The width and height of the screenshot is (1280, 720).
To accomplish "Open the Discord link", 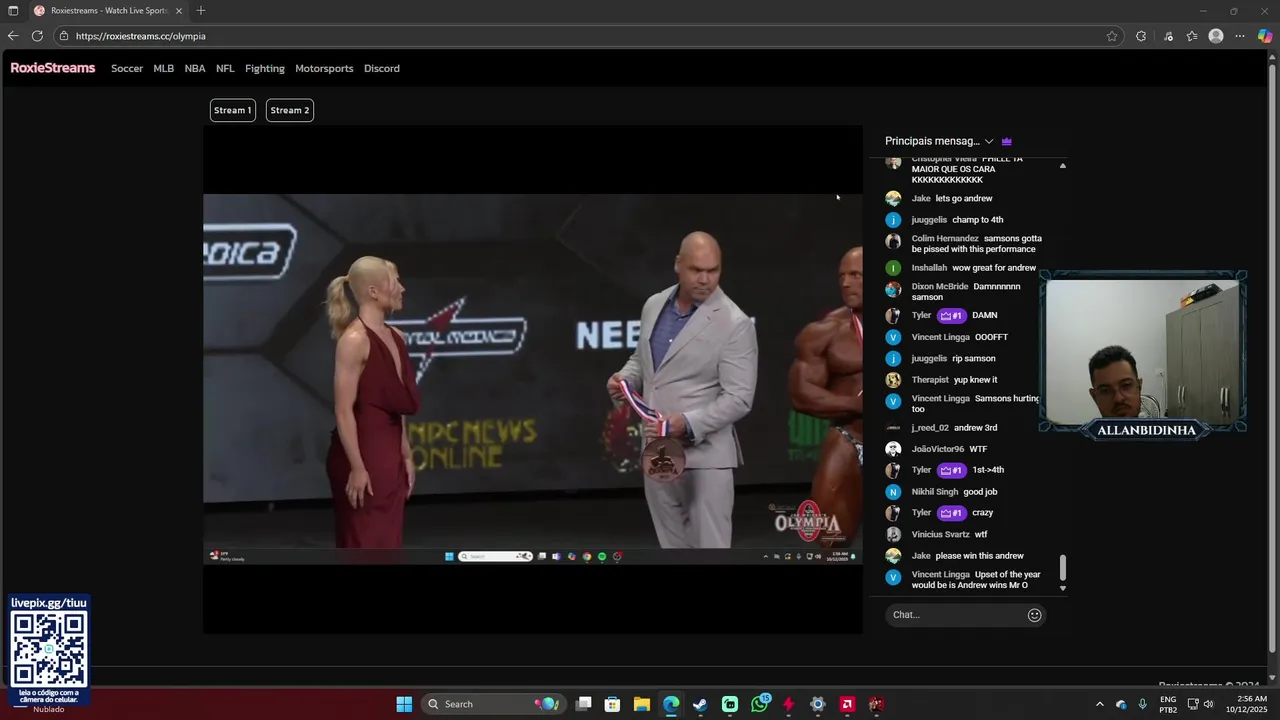I will coord(382,69).
